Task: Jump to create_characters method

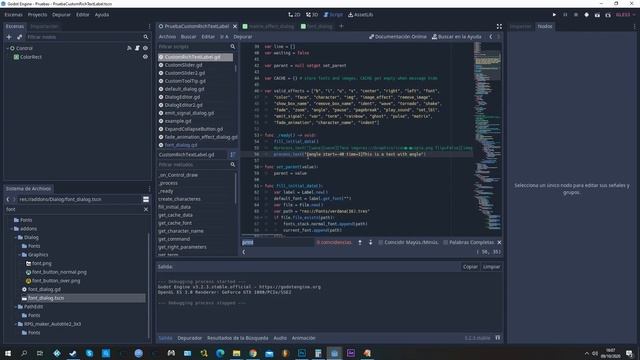Action: pyautogui.click(x=179, y=199)
